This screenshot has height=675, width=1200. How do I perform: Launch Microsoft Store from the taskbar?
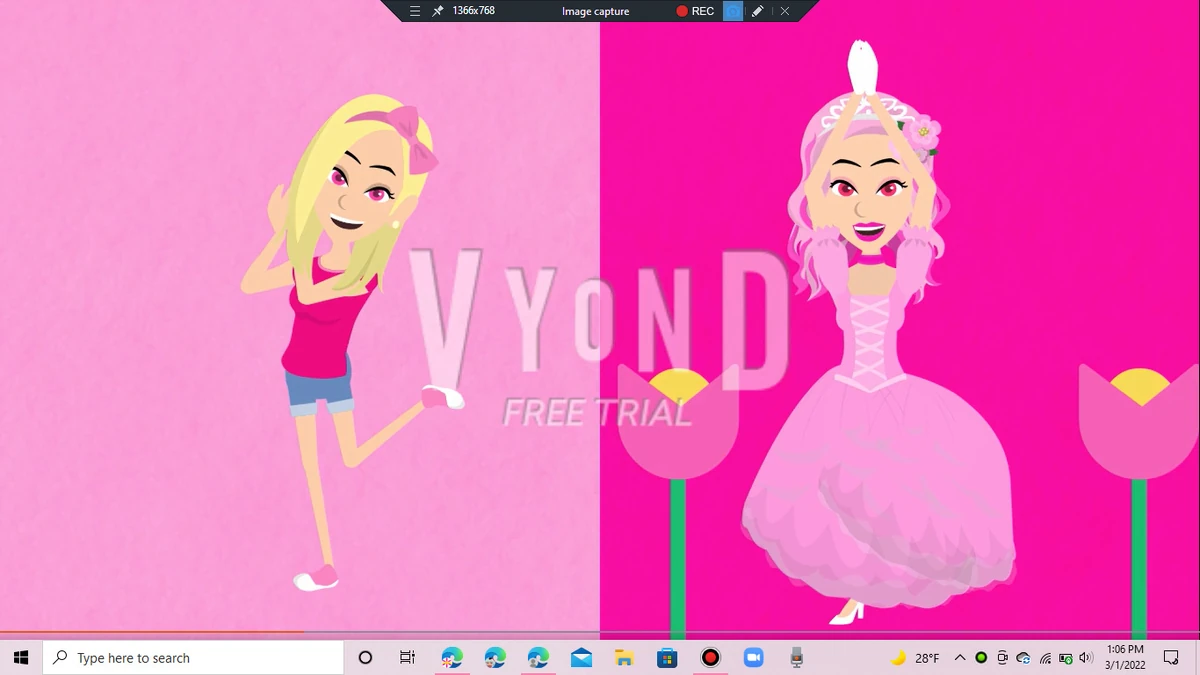[x=666, y=658]
